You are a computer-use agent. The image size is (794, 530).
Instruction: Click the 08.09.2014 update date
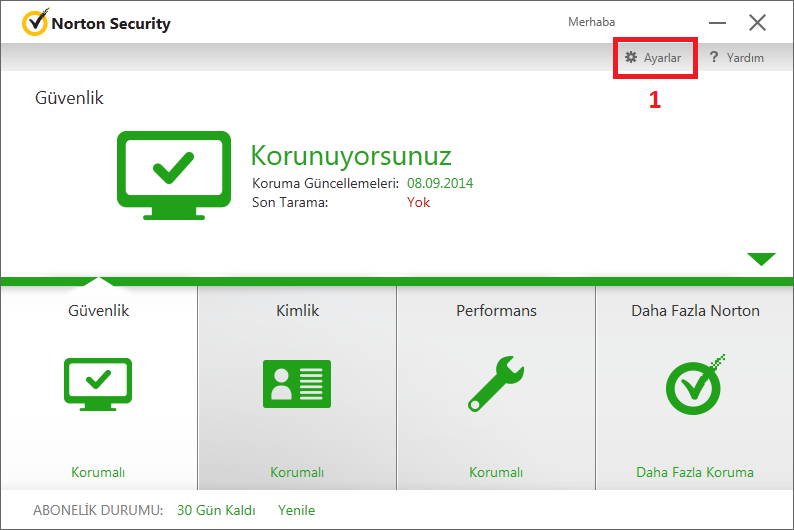click(x=440, y=183)
